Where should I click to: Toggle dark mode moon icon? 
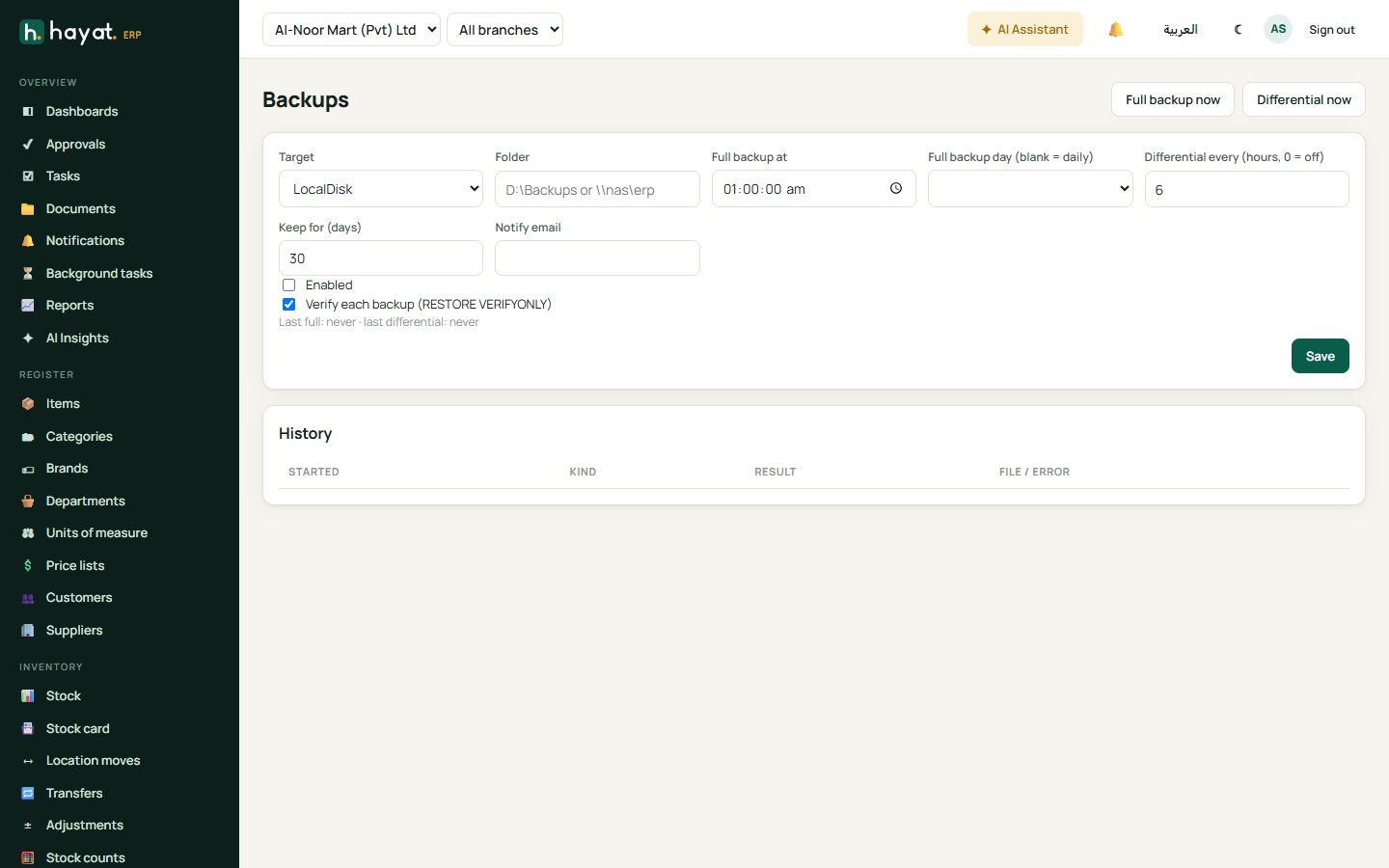click(x=1238, y=30)
